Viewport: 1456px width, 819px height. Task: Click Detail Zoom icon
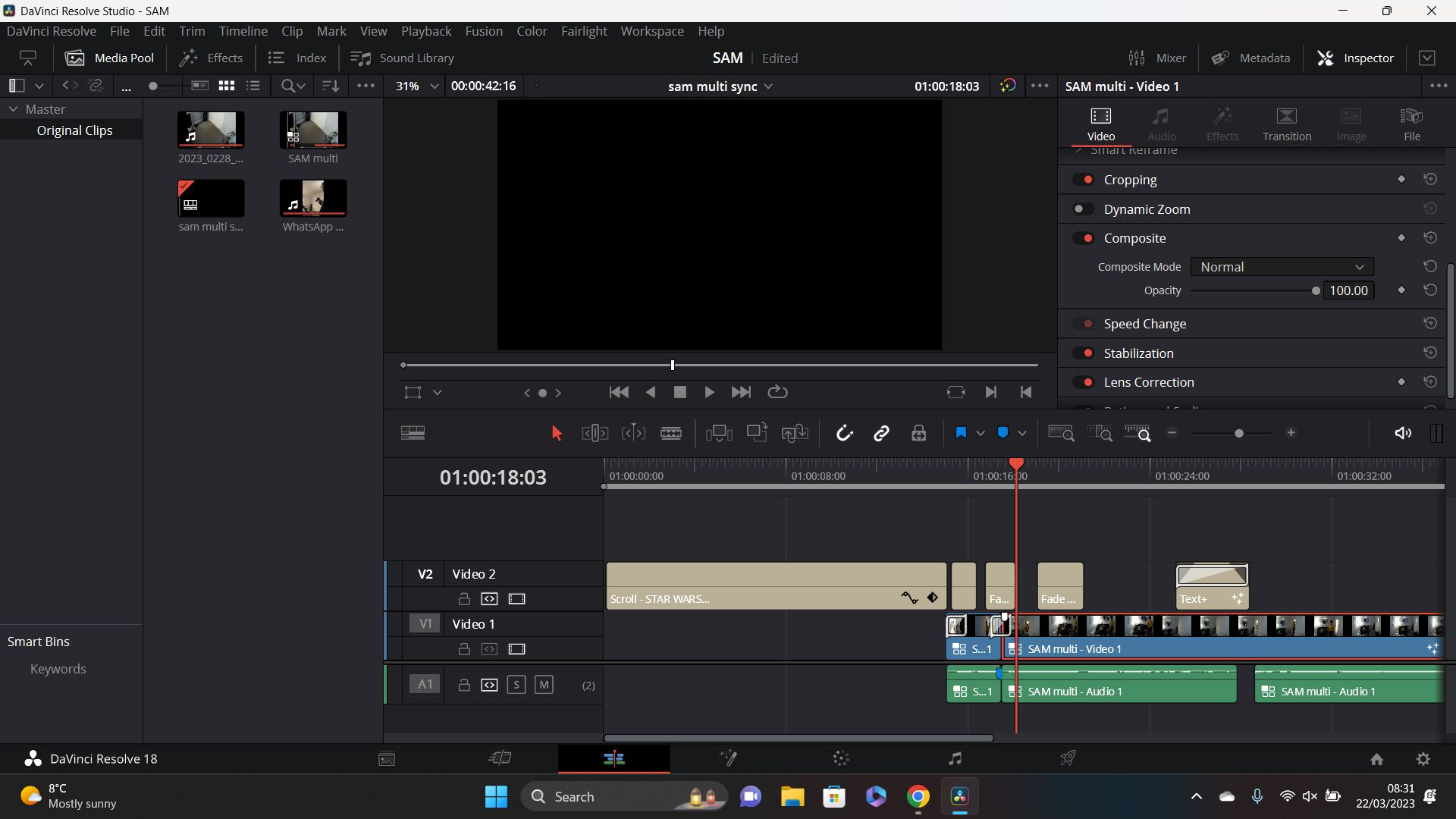pos(1099,433)
